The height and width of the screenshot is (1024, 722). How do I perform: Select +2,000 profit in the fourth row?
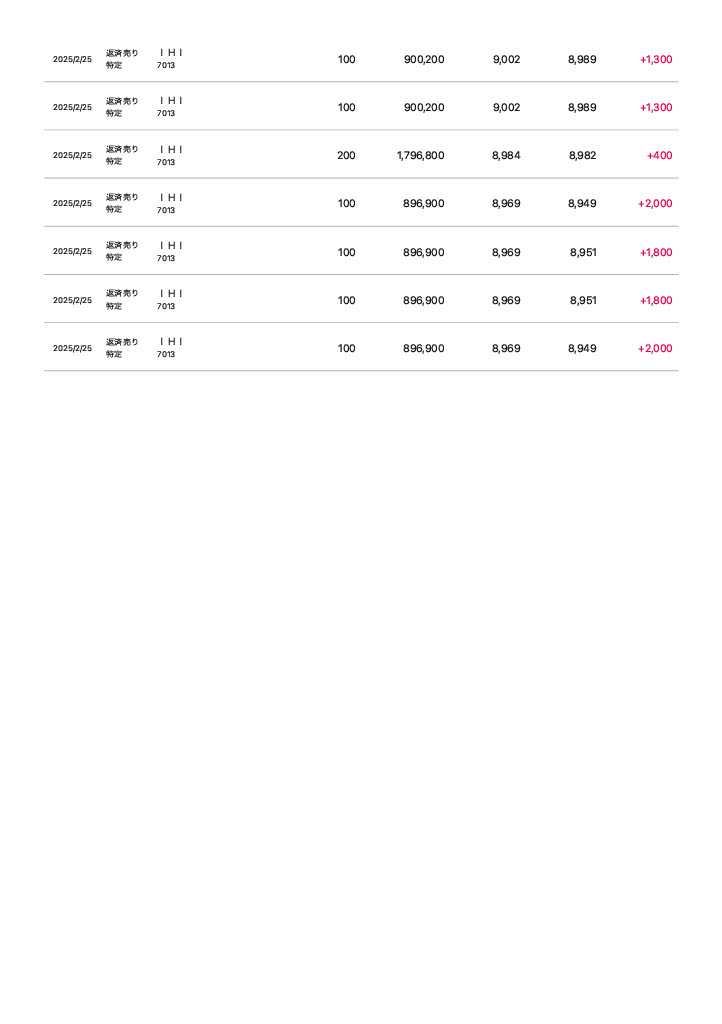pyautogui.click(x=655, y=204)
